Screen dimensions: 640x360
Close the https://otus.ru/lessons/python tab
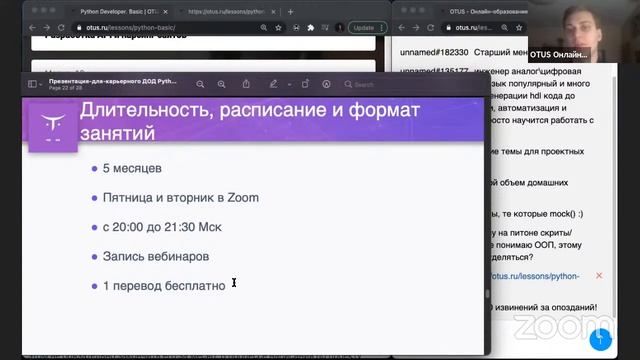click(273, 12)
